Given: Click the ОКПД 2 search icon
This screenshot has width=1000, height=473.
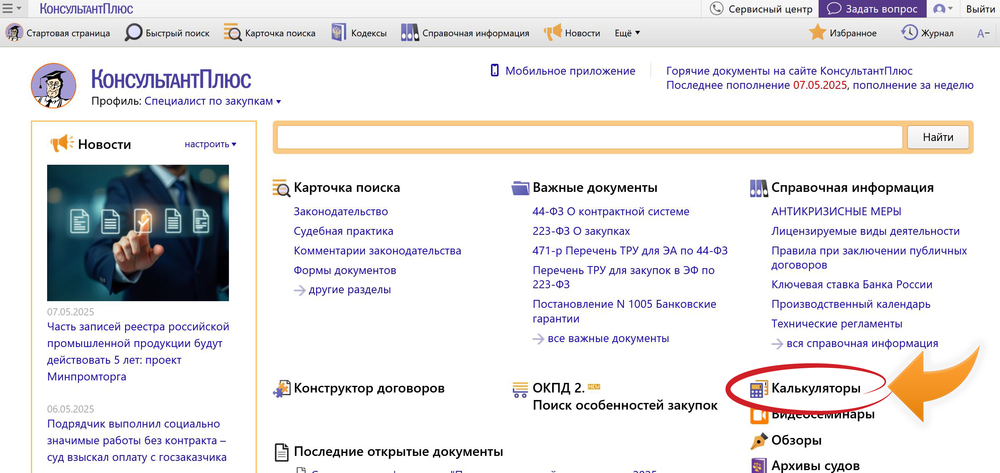Looking at the screenshot, I should tap(520, 389).
